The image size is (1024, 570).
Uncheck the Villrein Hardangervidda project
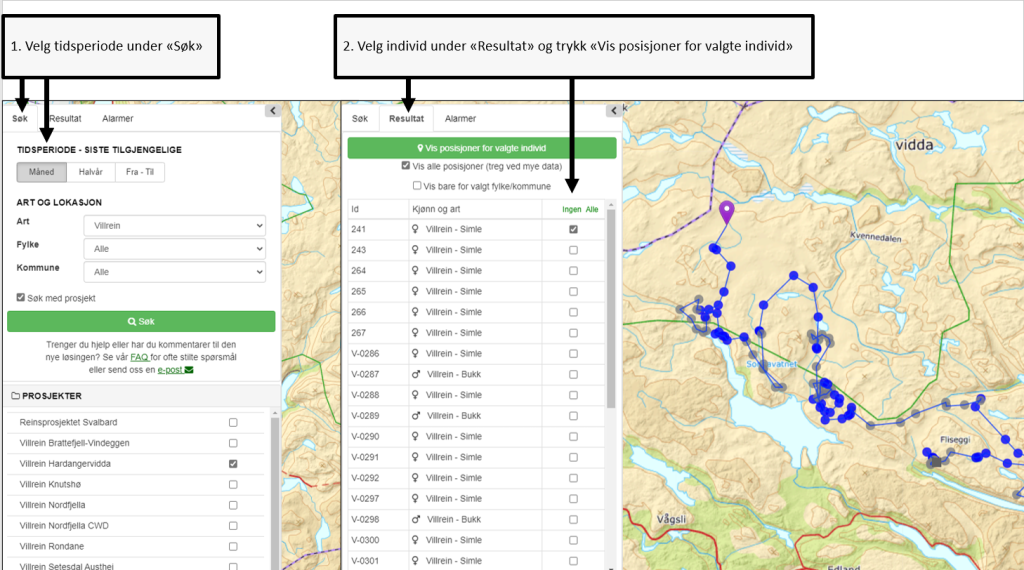[233, 464]
